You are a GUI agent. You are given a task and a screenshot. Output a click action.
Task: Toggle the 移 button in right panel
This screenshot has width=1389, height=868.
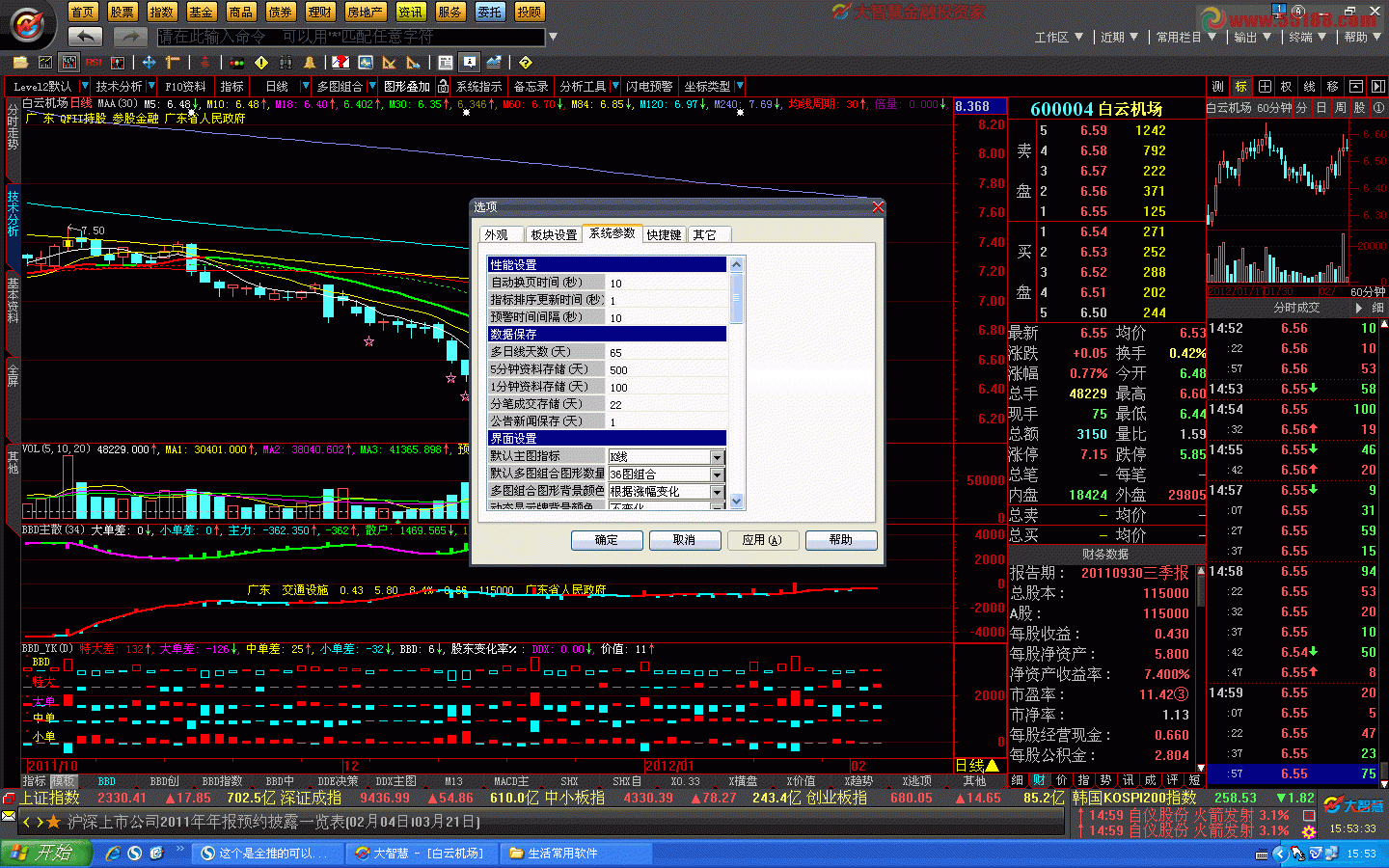click(x=1332, y=86)
